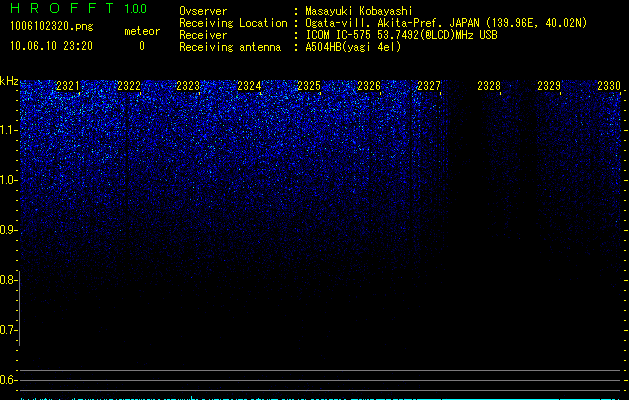Screen dimensions: 629x400
Task: Click the 1.0 kHz axis label
Action: pos(9,180)
